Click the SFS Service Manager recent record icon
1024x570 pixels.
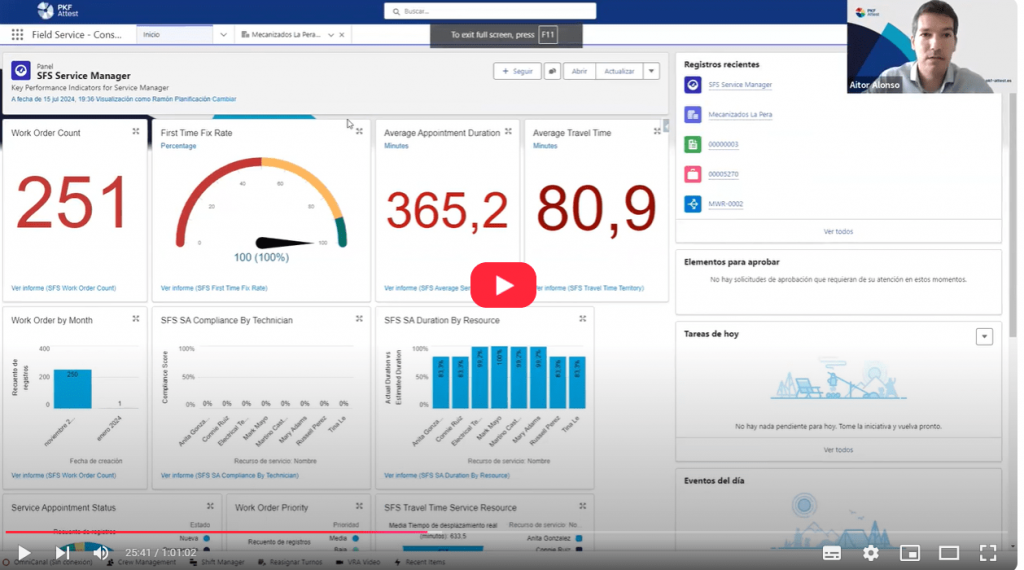pos(693,85)
